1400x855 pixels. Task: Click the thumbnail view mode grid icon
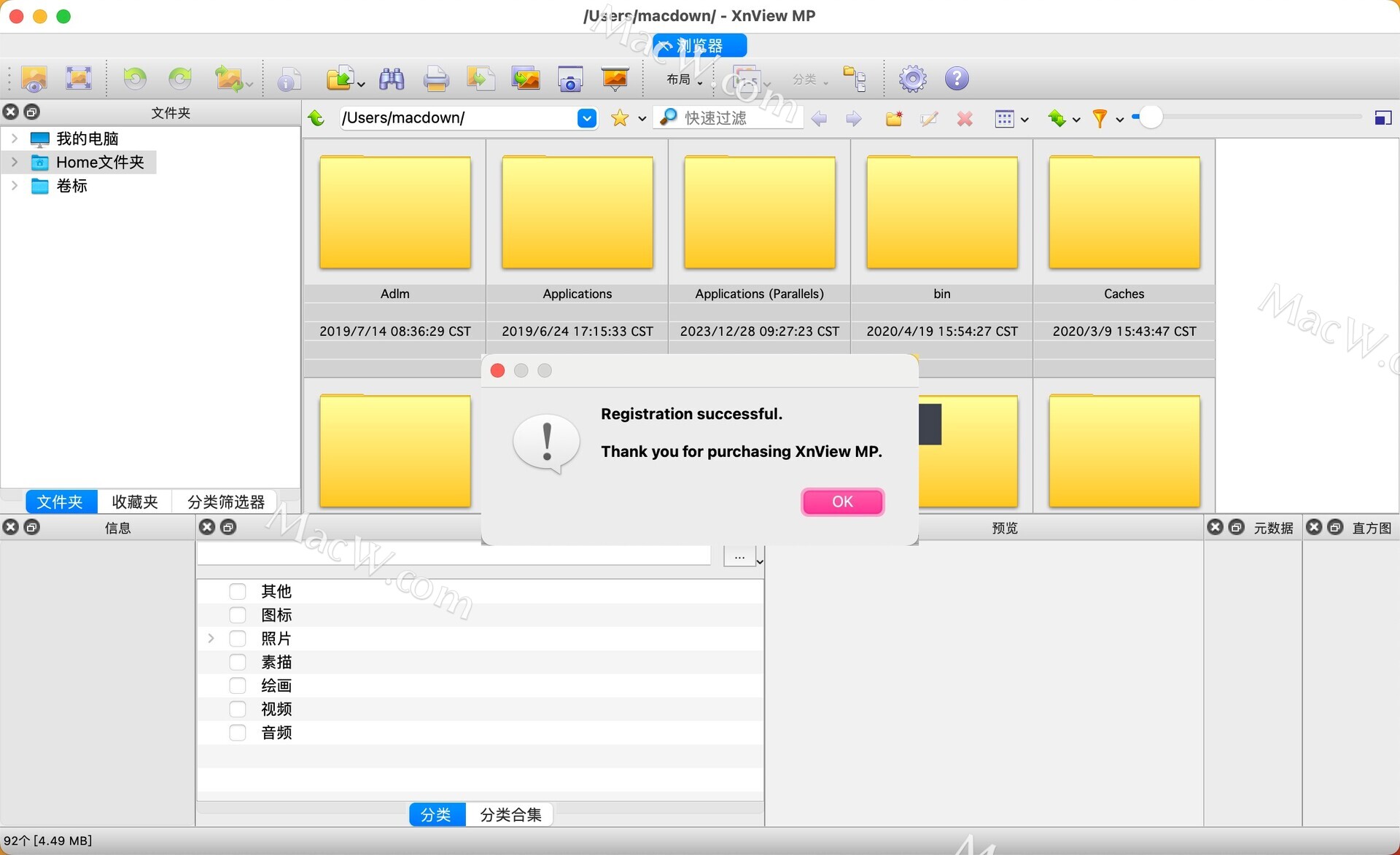coord(1004,119)
